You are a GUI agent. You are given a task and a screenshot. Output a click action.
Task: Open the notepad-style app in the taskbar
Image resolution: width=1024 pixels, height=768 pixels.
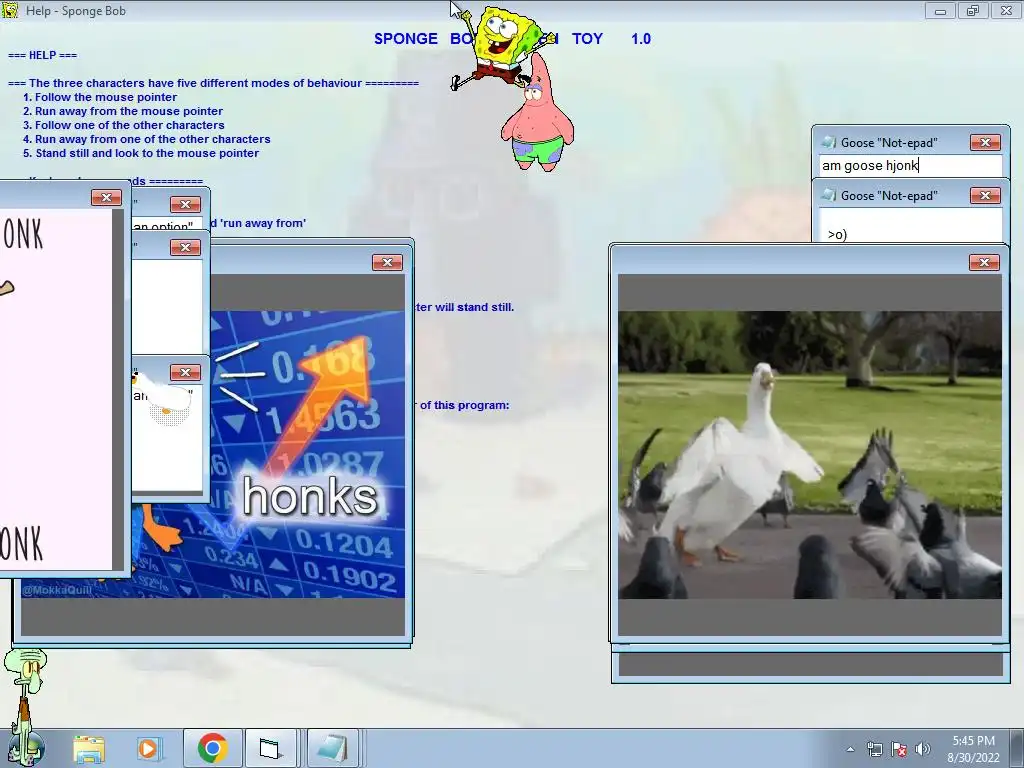pyautogui.click(x=332, y=748)
